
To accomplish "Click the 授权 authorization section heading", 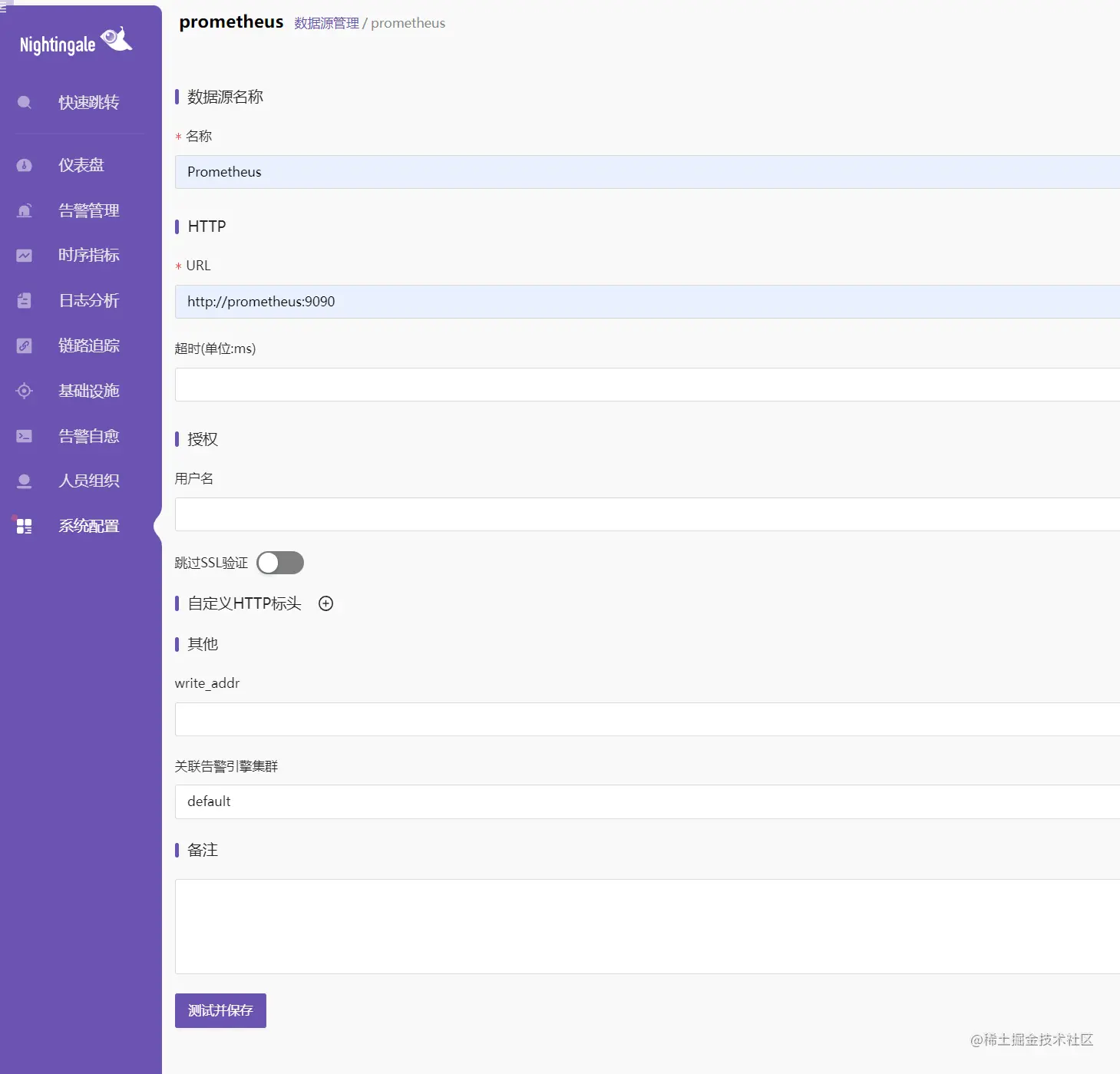I will (203, 439).
